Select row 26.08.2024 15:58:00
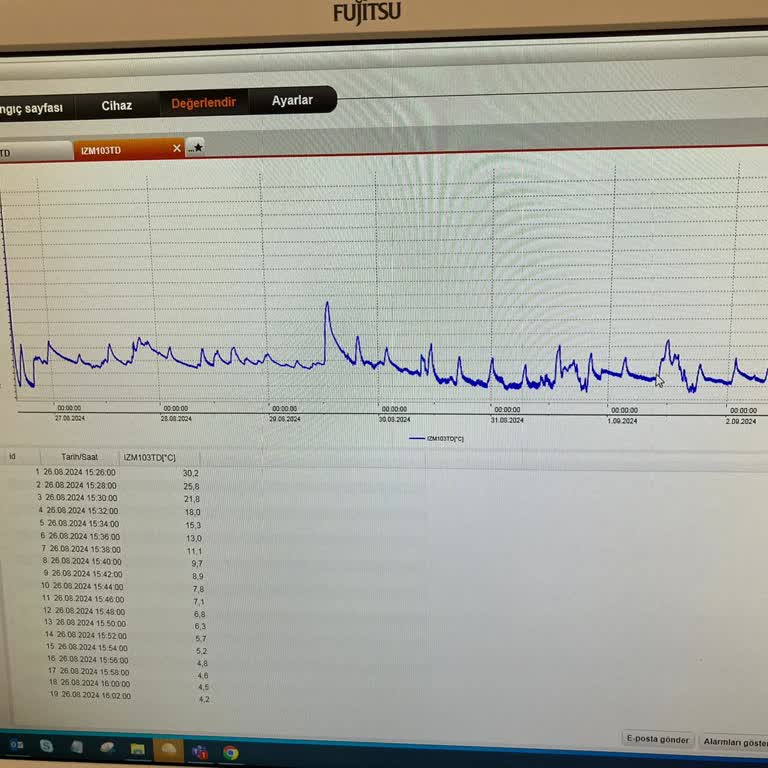This screenshot has width=768, height=768. (130, 672)
